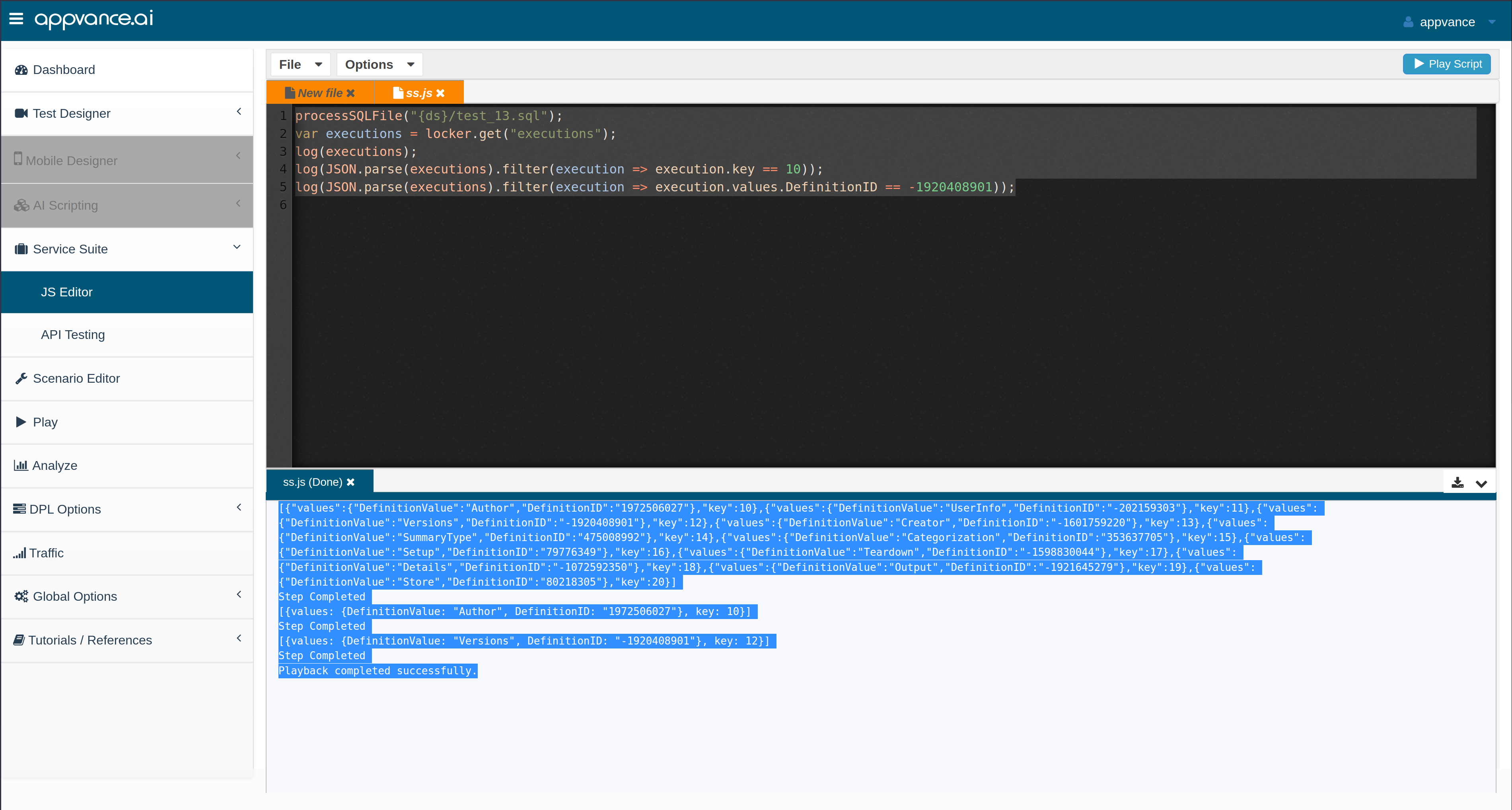Go to the Traffic section
Image resolution: width=1512 pixels, height=810 pixels.
[127, 553]
